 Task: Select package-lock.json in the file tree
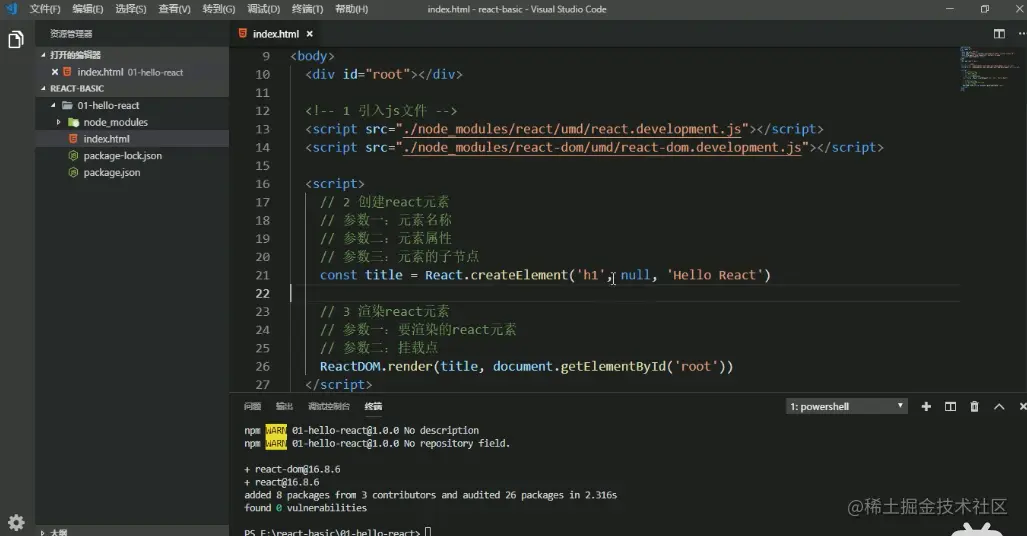point(132,156)
